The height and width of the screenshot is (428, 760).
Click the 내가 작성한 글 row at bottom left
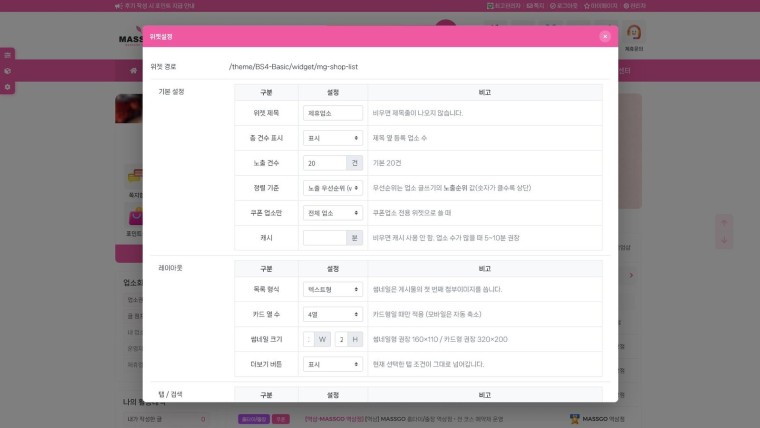click(166, 419)
